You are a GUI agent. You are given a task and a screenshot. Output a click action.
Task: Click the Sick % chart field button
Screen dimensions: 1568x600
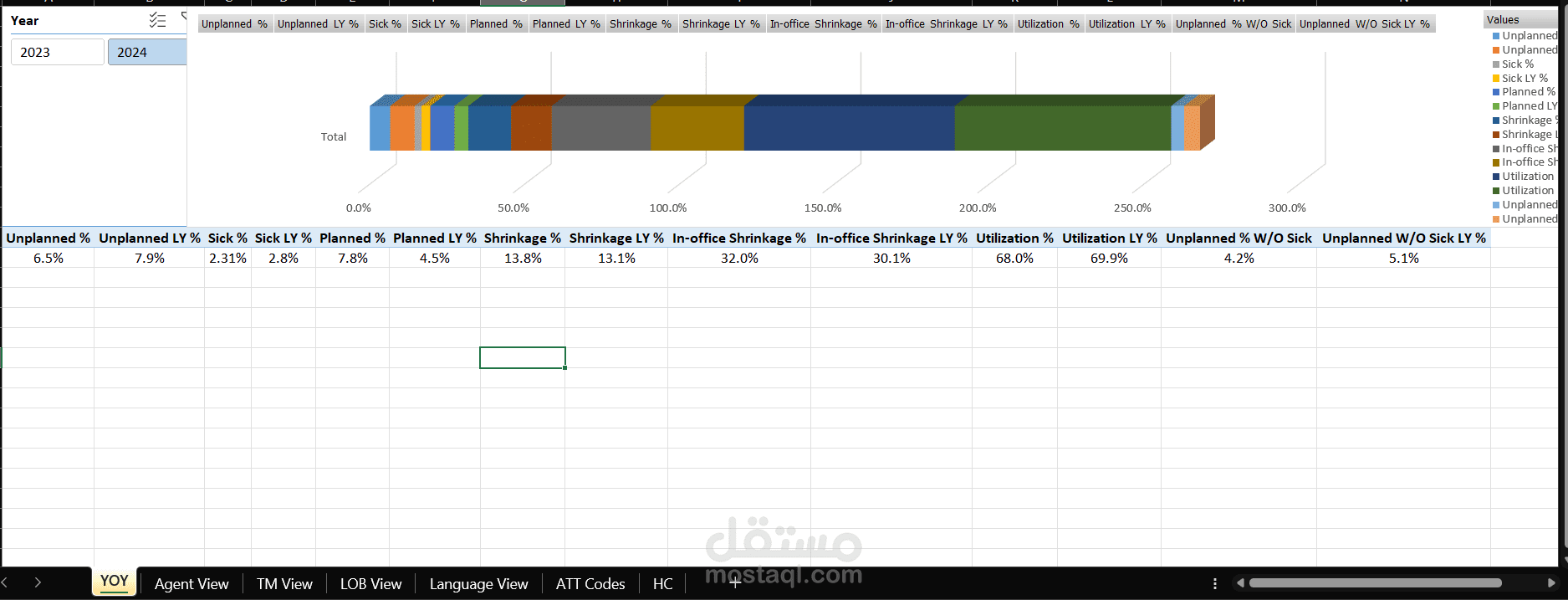click(386, 24)
